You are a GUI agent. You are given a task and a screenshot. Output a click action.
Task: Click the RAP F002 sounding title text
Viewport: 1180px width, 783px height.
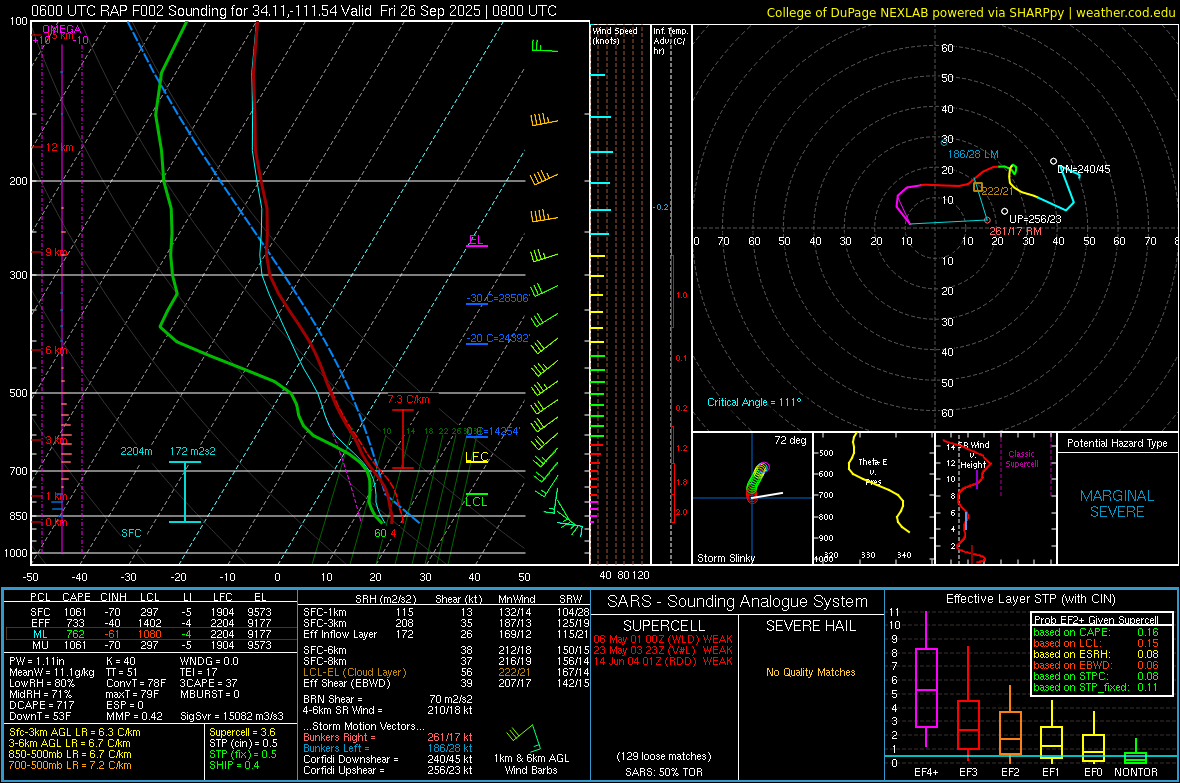[x=293, y=11]
